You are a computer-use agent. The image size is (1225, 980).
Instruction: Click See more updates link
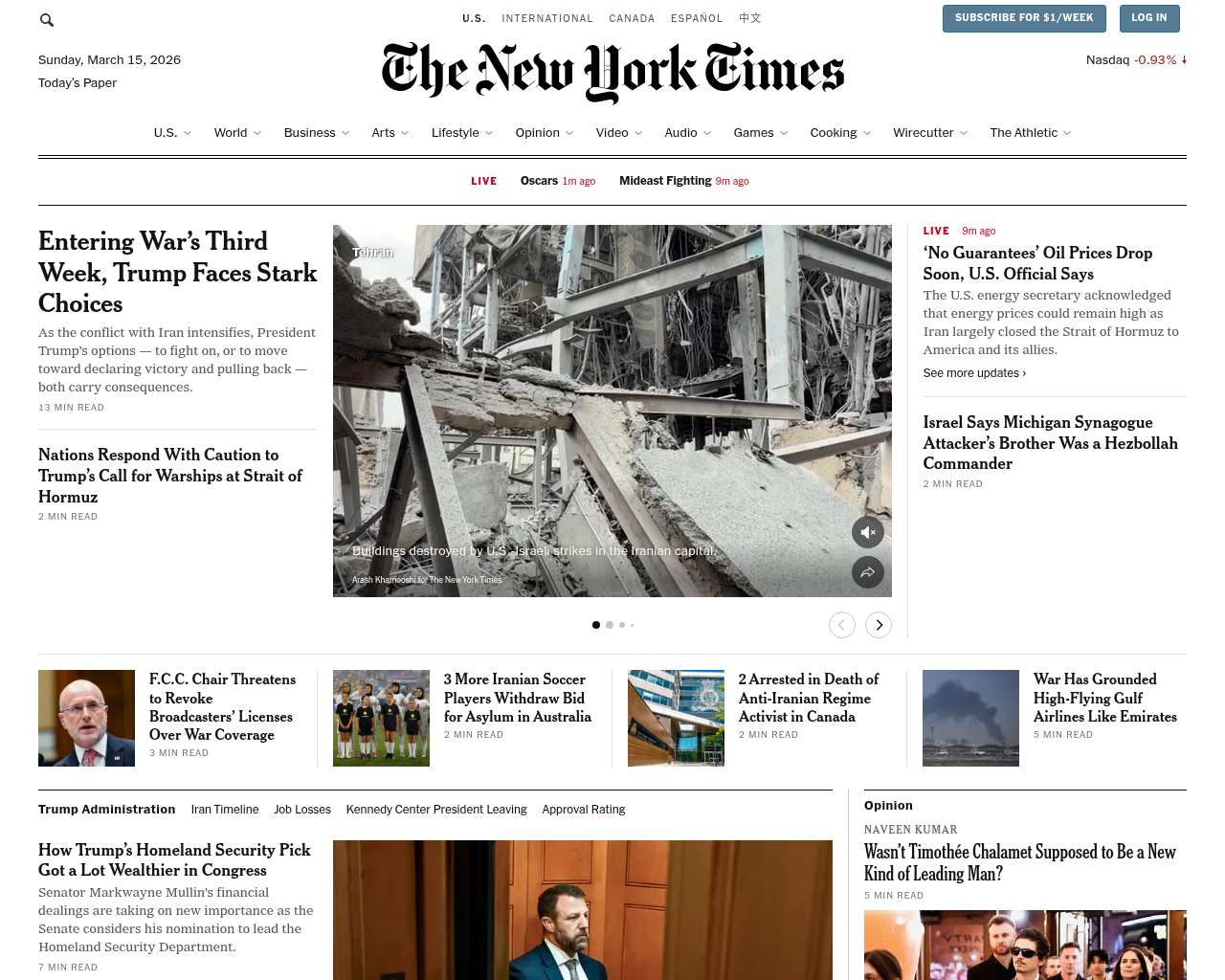click(974, 373)
